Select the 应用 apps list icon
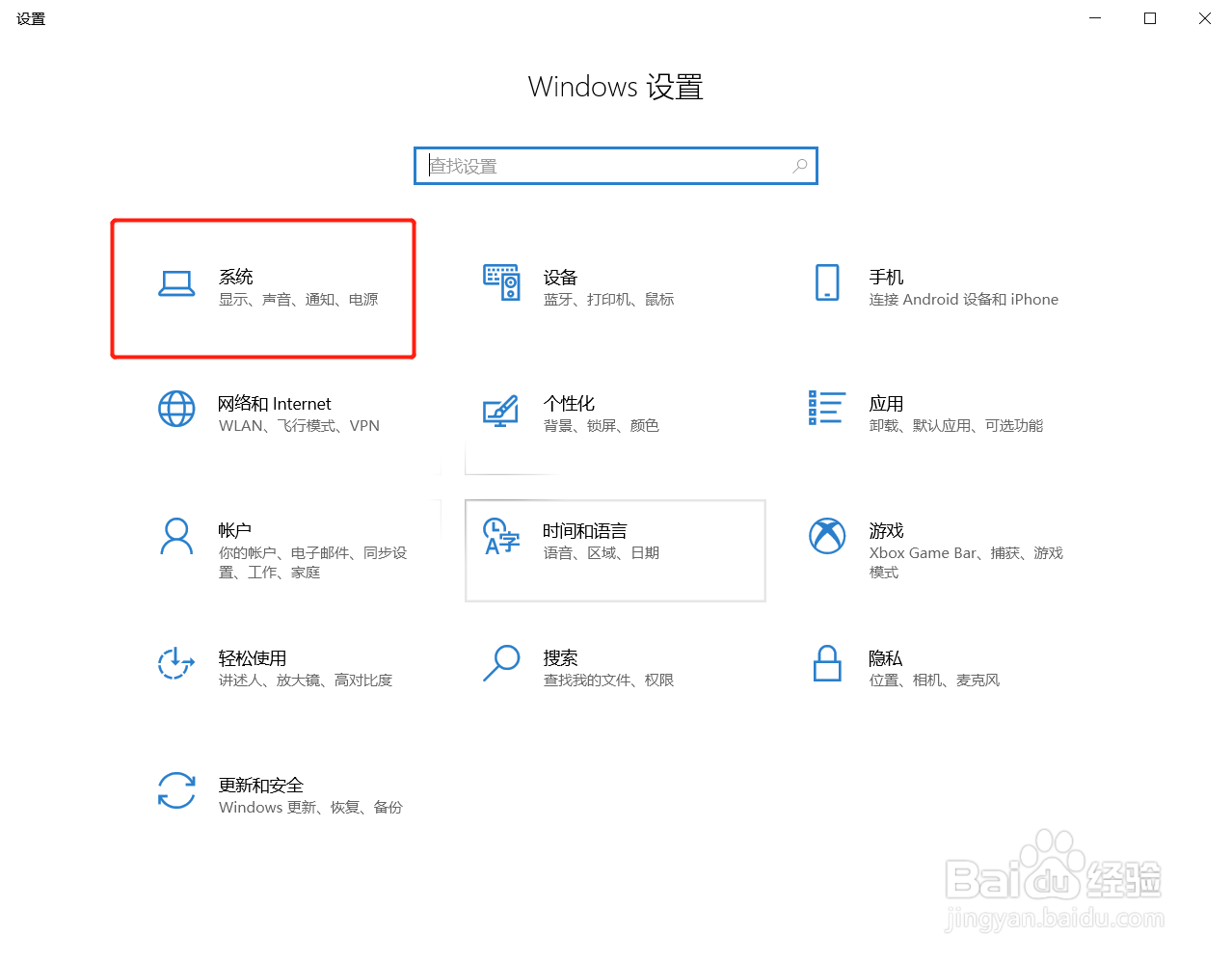This screenshot has height=961, width=1232. pyautogui.click(x=827, y=409)
